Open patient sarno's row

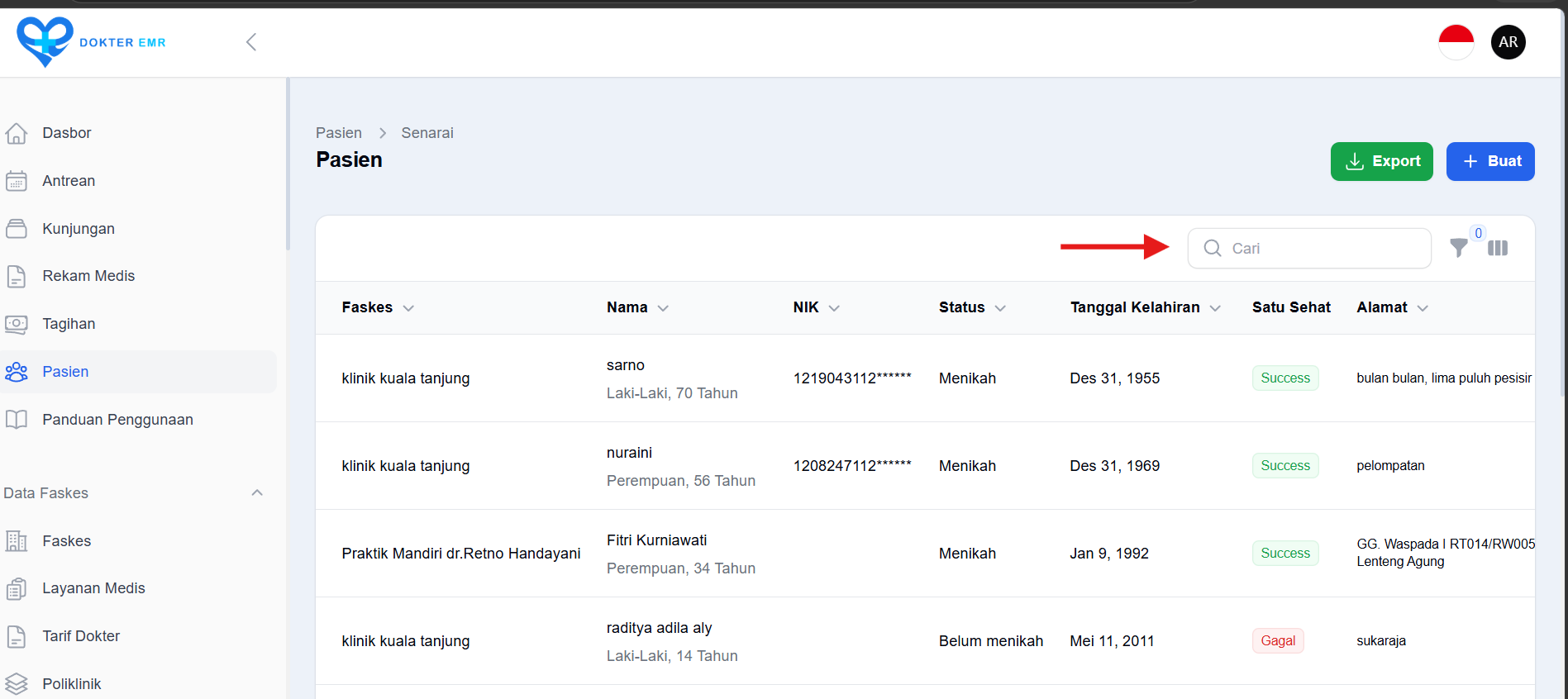(925, 378)
